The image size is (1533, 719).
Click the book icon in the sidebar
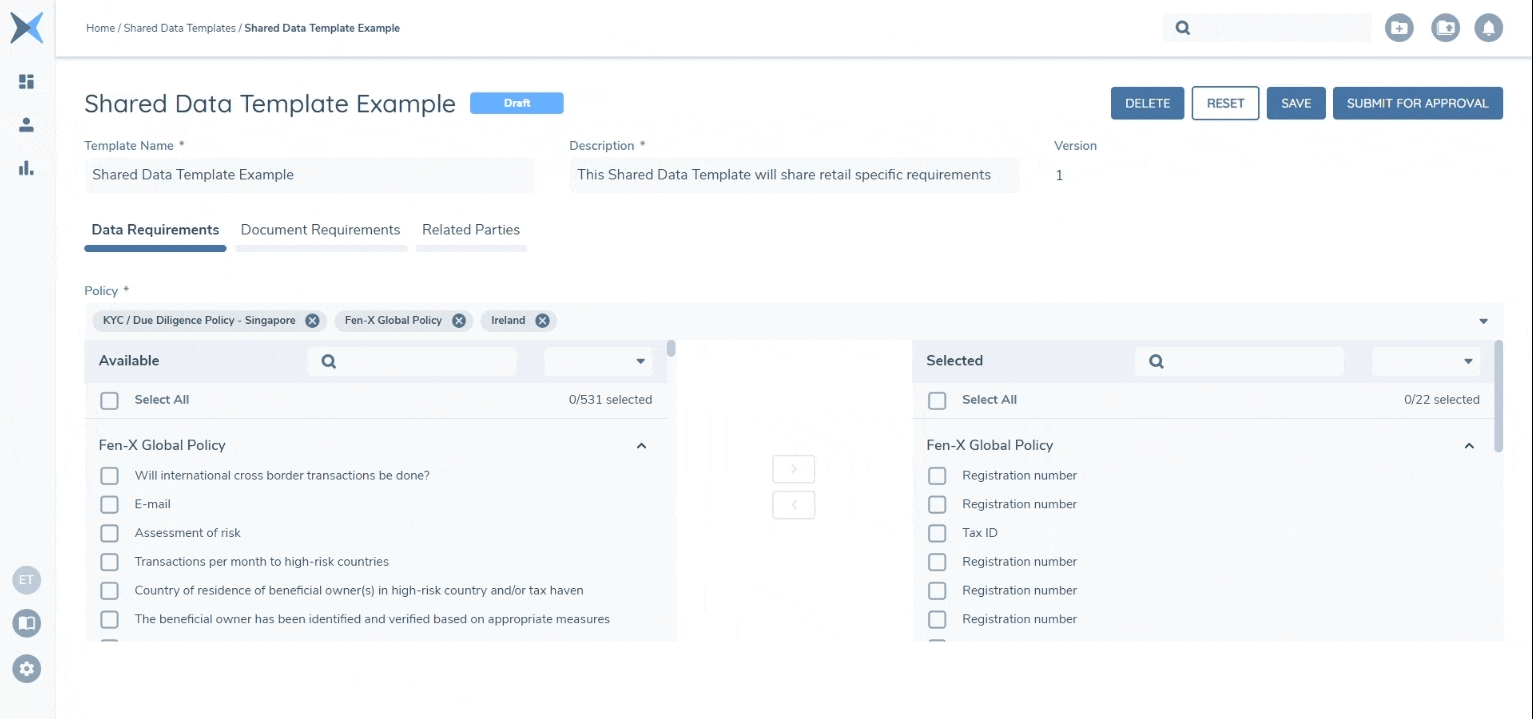click(27, 624)
